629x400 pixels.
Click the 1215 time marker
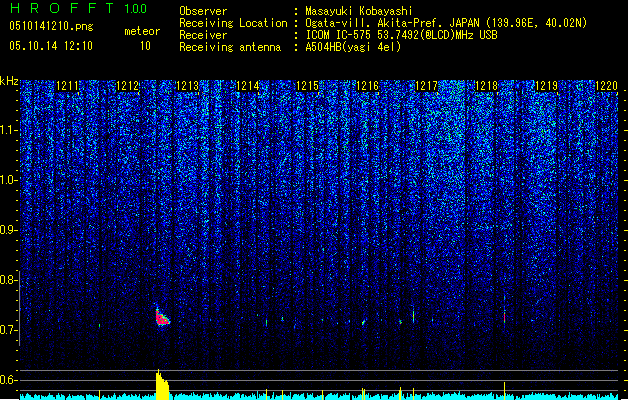pos(307,86)
